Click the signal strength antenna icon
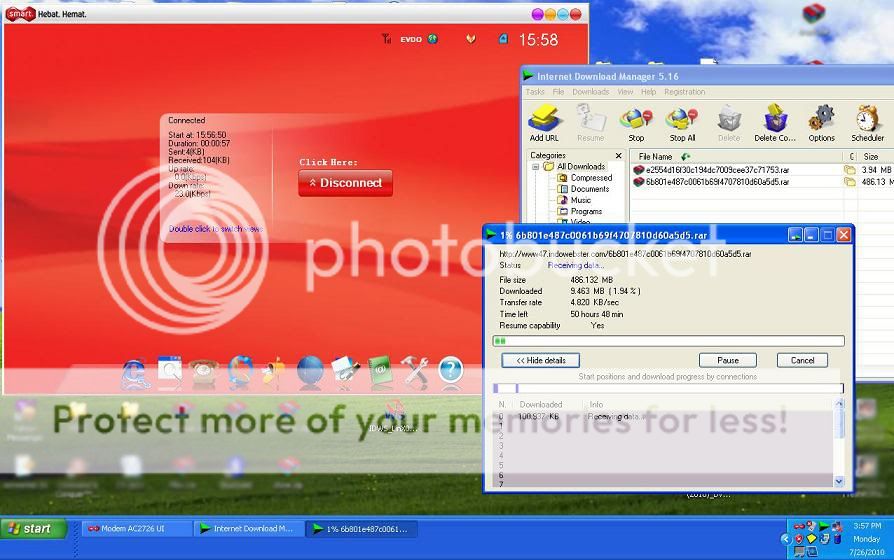The width and height of the screenshot is (894, 560). click(387, 39)
